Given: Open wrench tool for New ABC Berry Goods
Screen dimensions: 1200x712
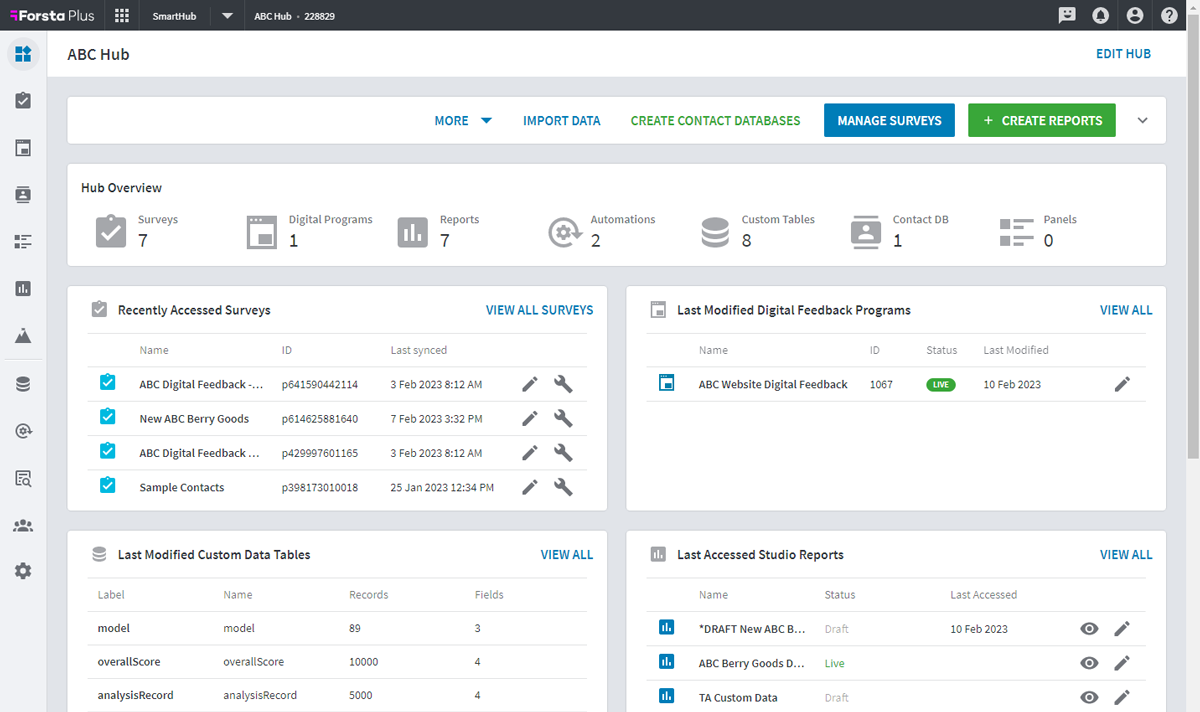Looking at the screenshot, I should (x=563, y=418).
